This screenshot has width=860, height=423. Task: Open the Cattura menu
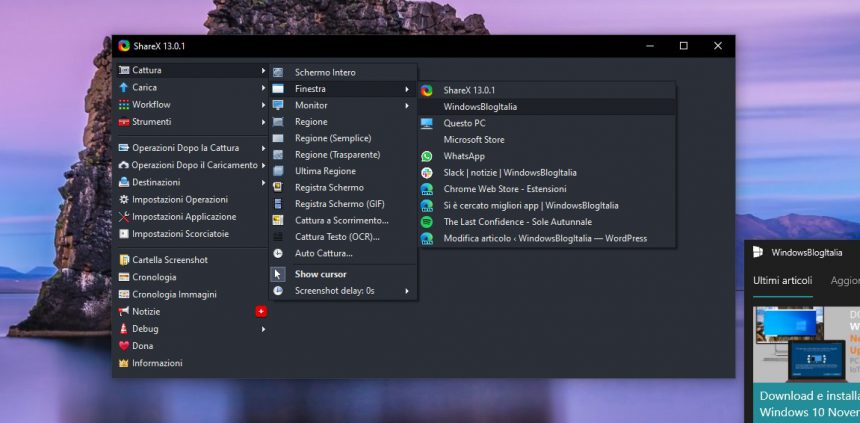(191, 70)
